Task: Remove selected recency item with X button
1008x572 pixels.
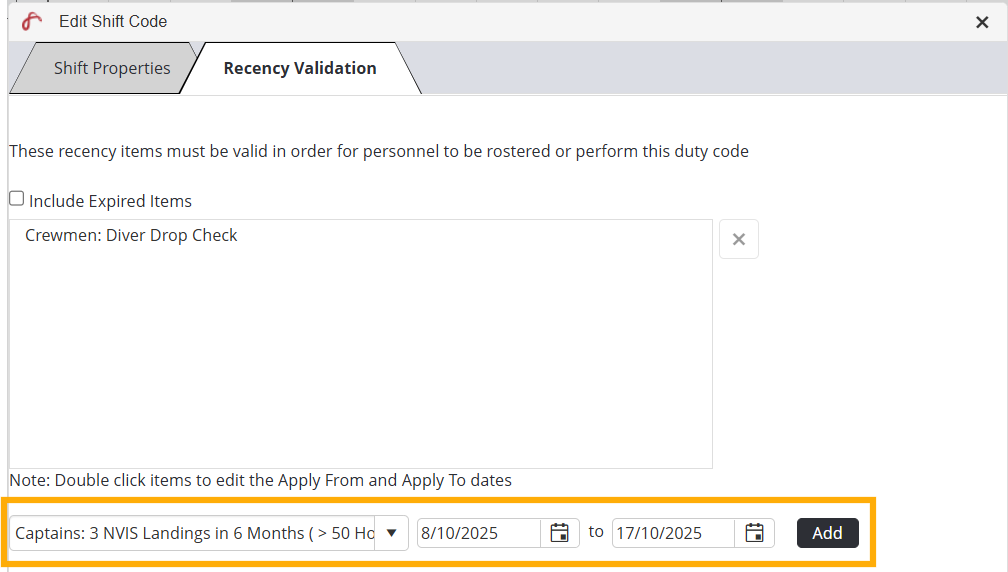Action: pos(739,239)
